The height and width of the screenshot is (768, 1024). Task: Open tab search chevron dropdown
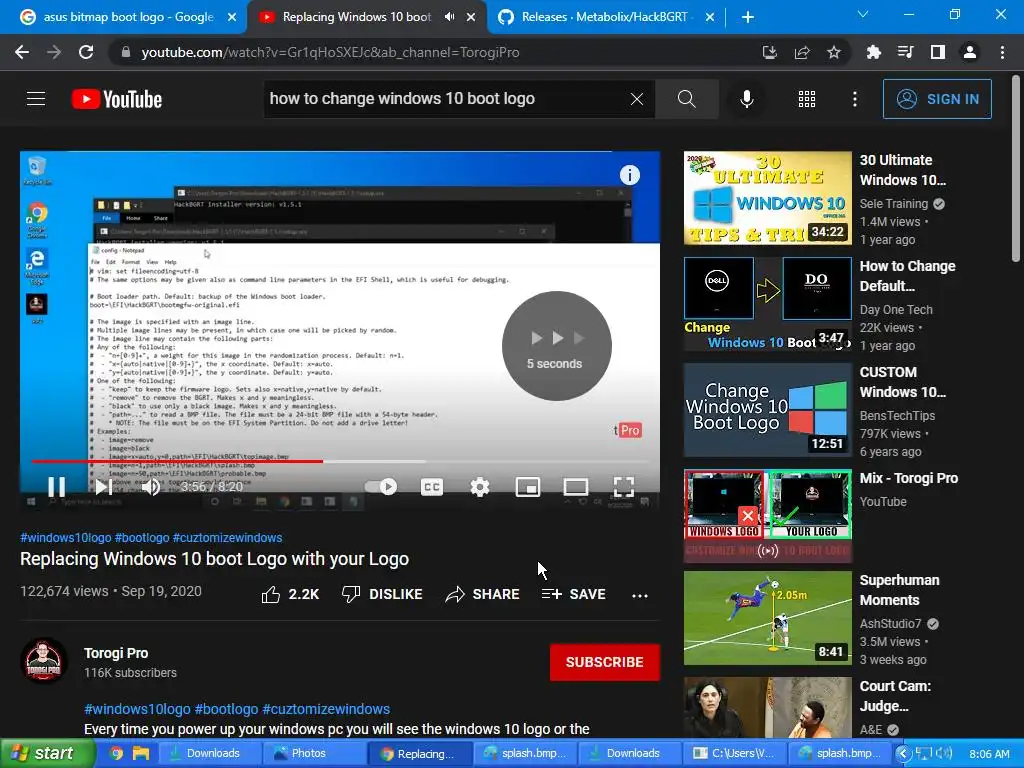tap(863, 14)
